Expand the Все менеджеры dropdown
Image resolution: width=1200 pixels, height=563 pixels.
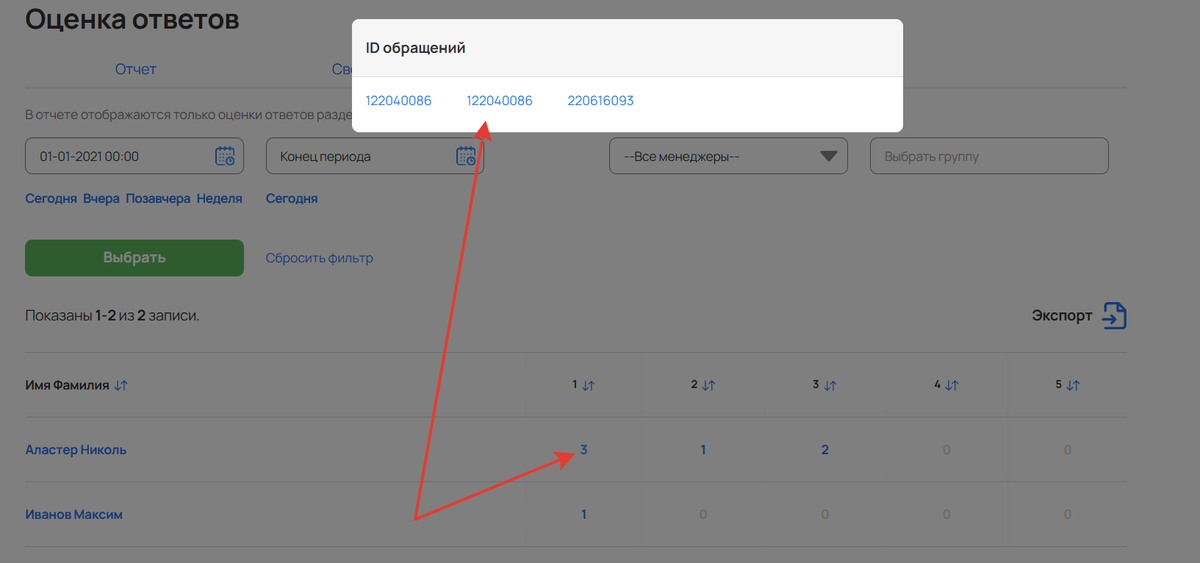pos(728,156)
